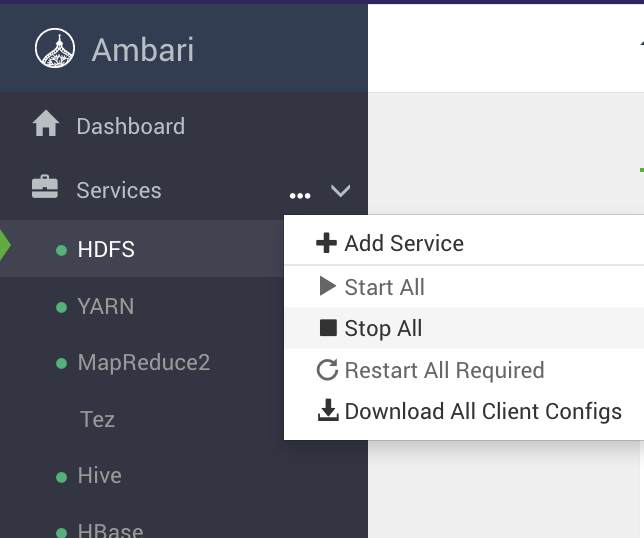Choose Stop All from the menu

(x=464, y=328)
